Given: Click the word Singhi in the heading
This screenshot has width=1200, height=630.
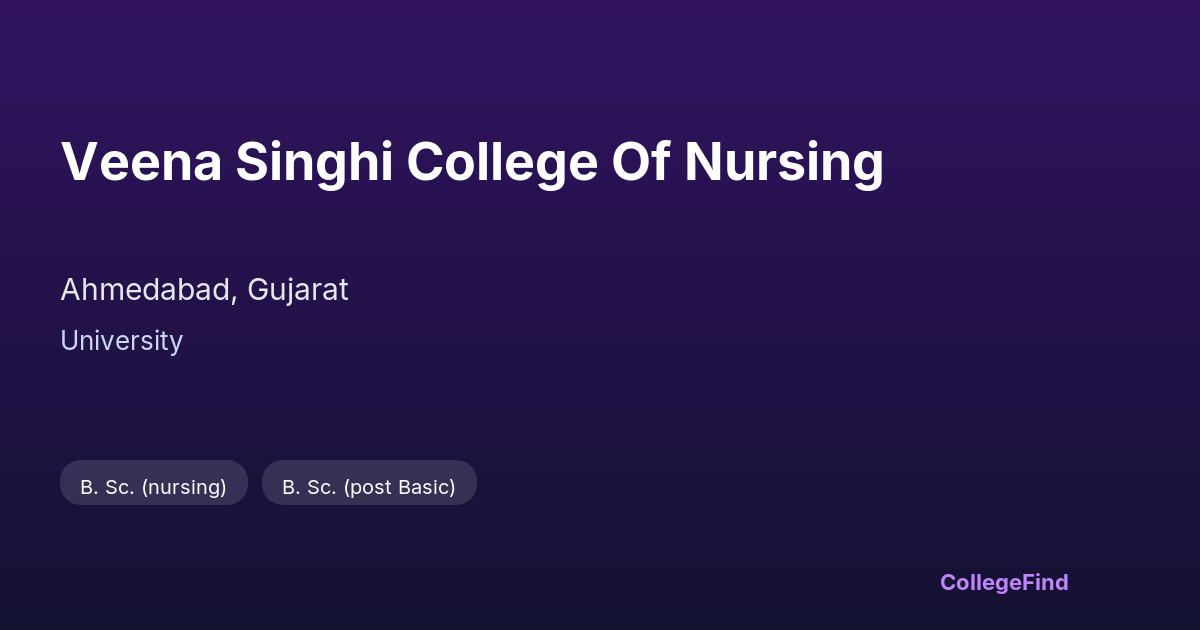Looking at the screenshot, I should (x=314, y=161).
